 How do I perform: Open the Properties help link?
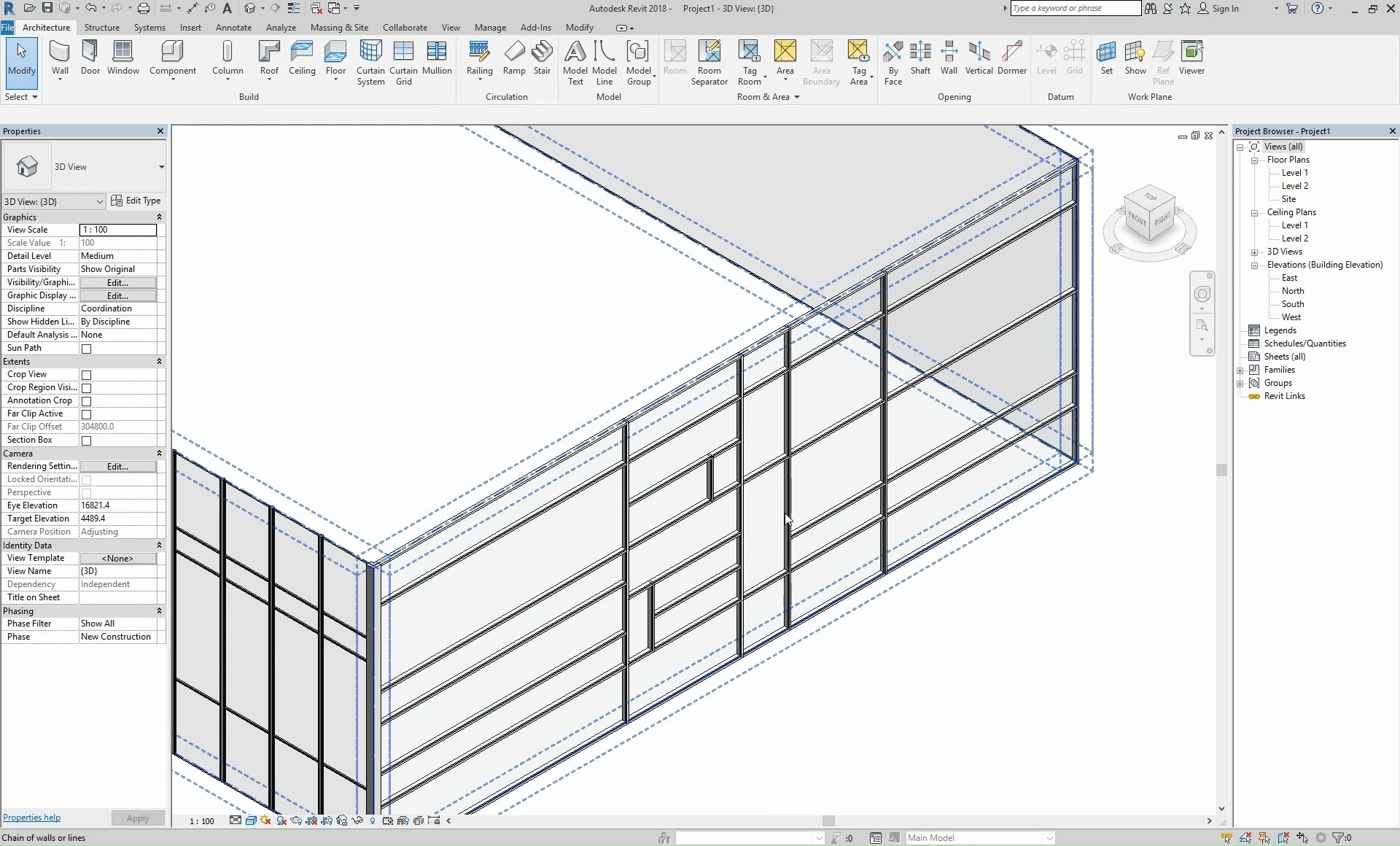coord(32,818)
